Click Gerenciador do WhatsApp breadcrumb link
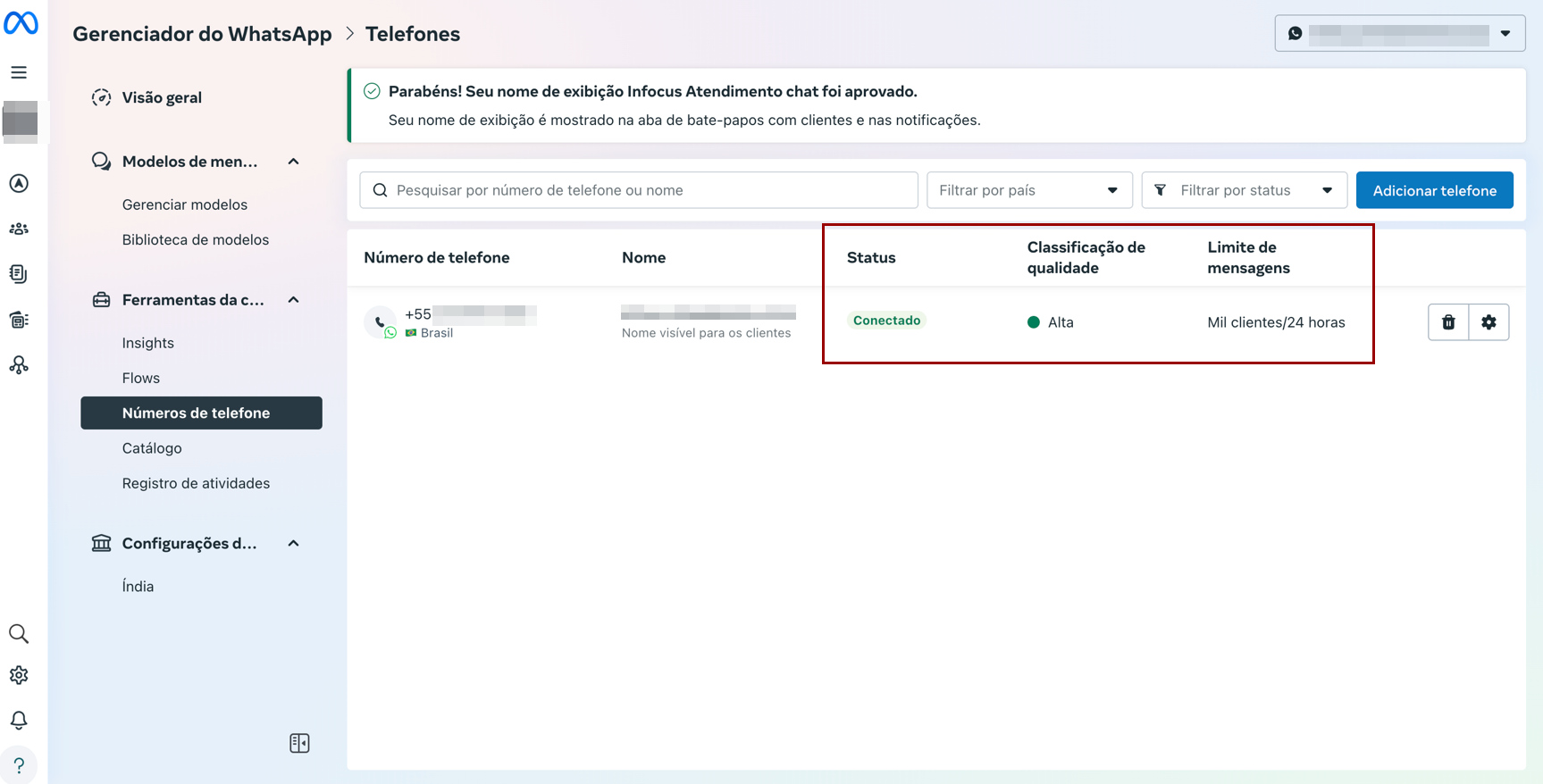 point(202,34)
